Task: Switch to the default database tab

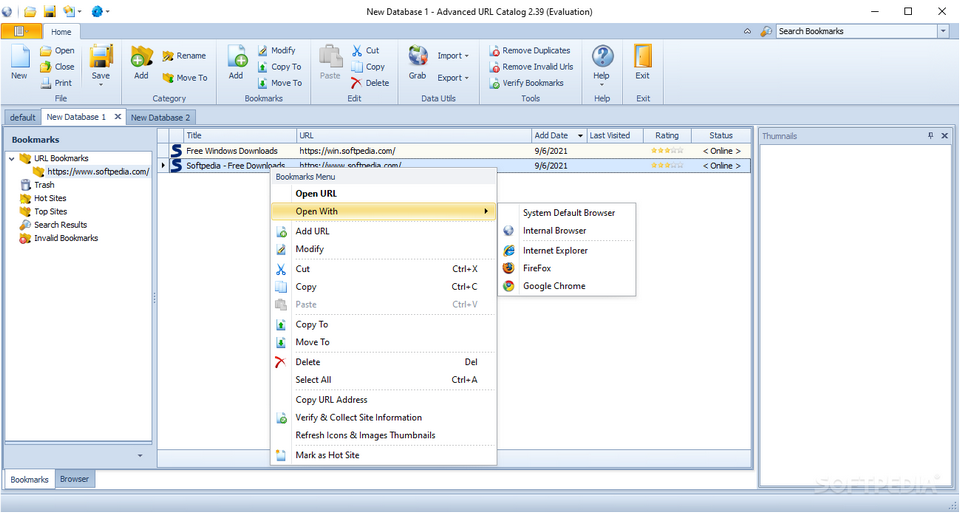Action: click(23, 118)
